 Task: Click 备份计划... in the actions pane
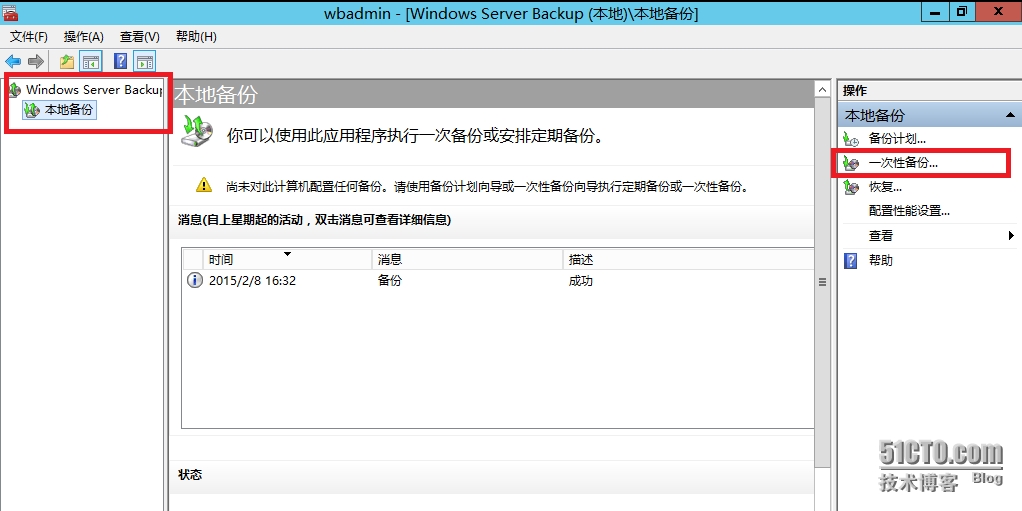click(x=898, y=139)
